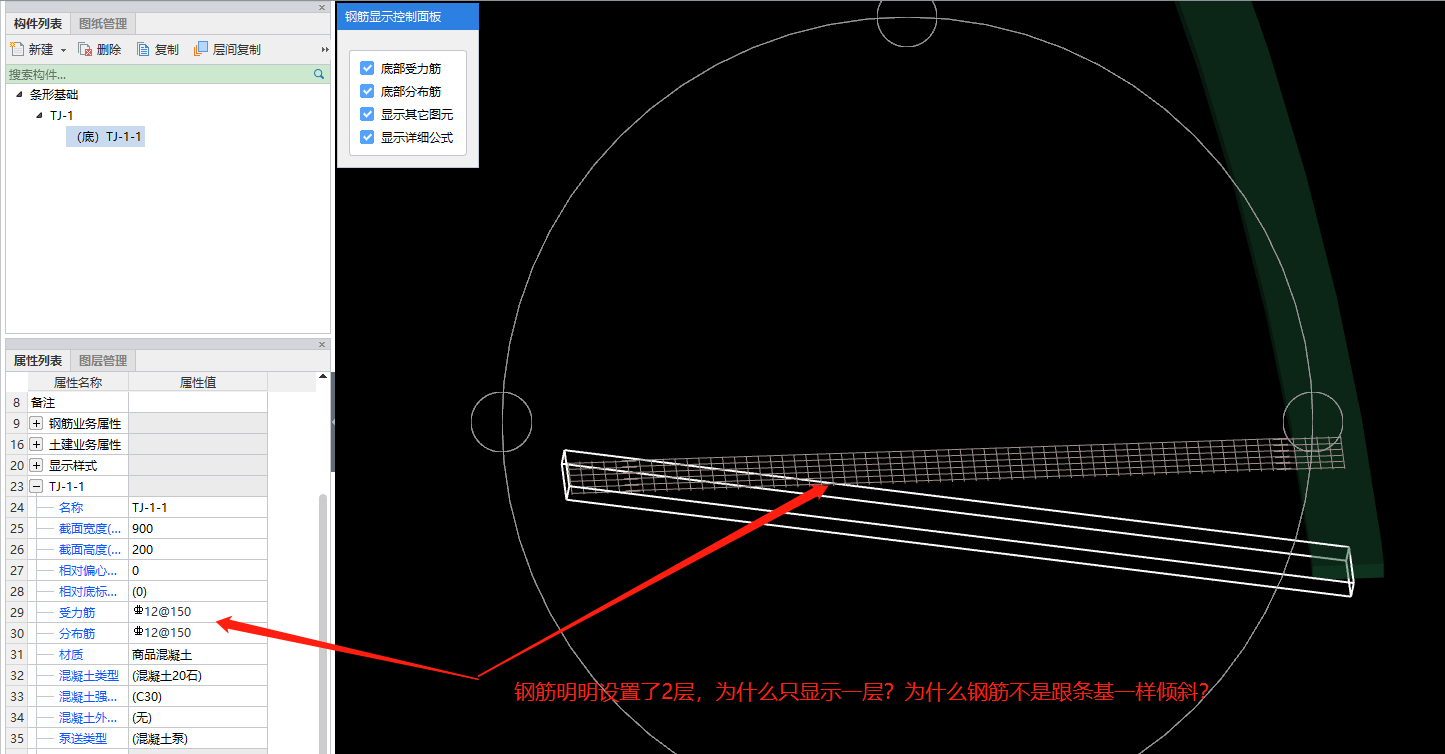Collapse the 条形基础 tree node
Viewport: 1445px width, 754px height.
[x=19, y=94]
